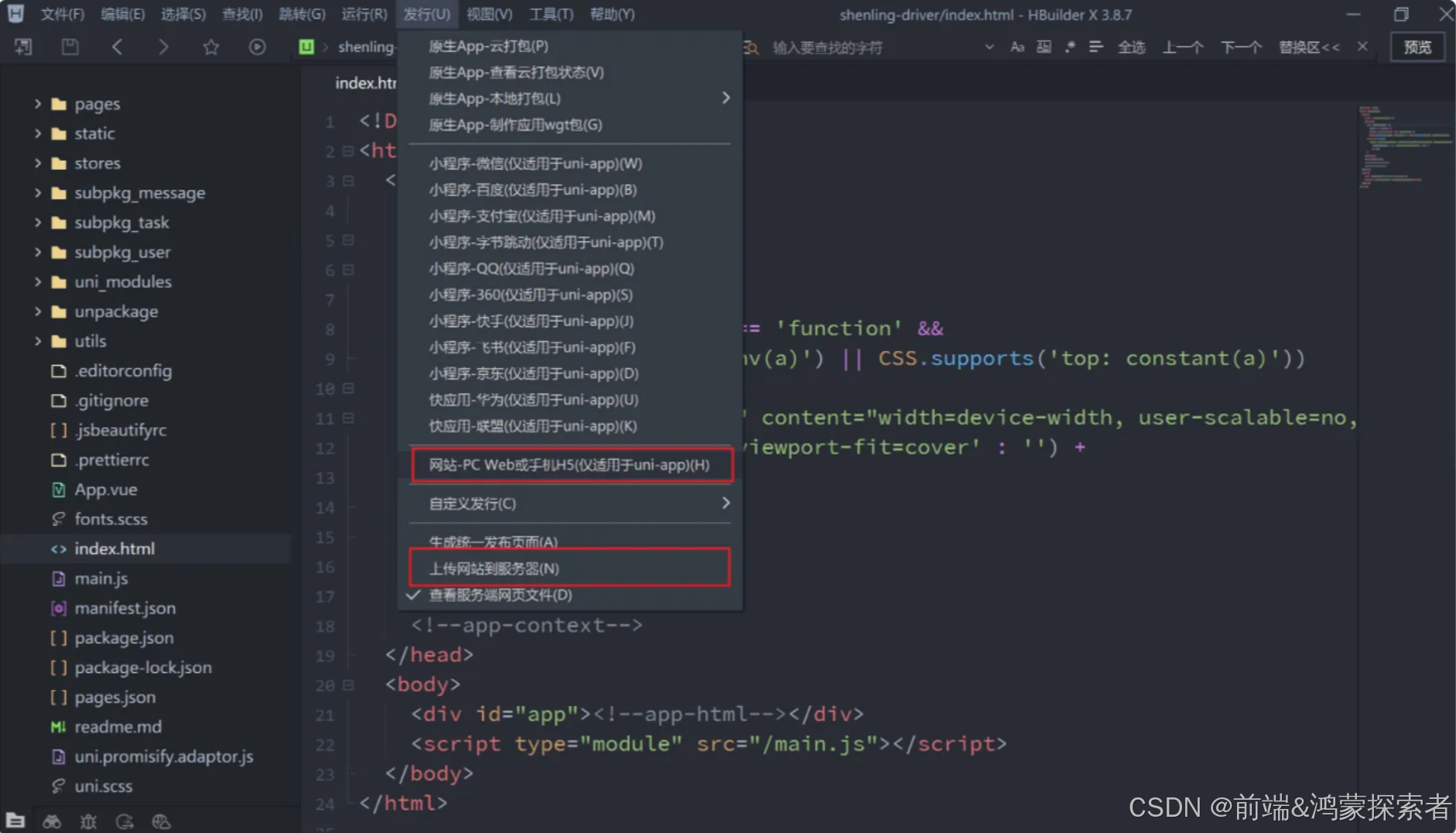
Task: Open manifest.json in the file tree
Action: (125, 608)
